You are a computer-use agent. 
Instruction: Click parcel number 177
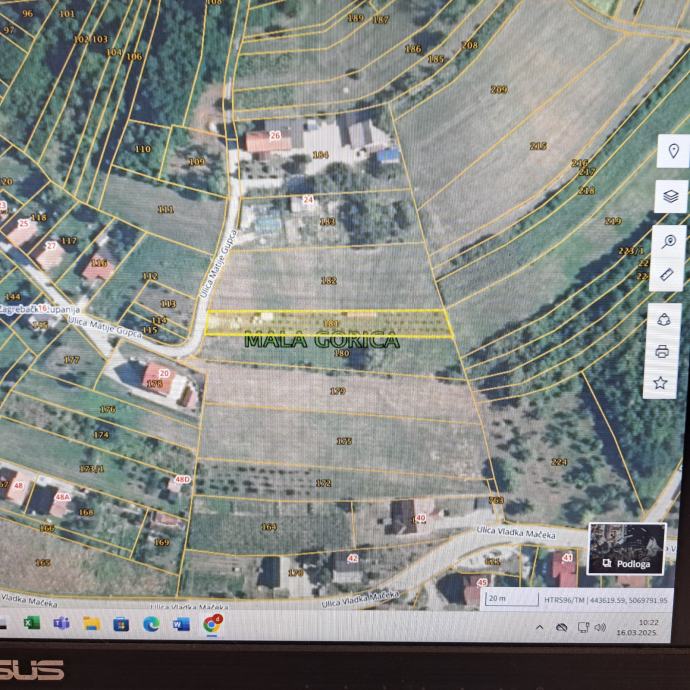point(72,359)
